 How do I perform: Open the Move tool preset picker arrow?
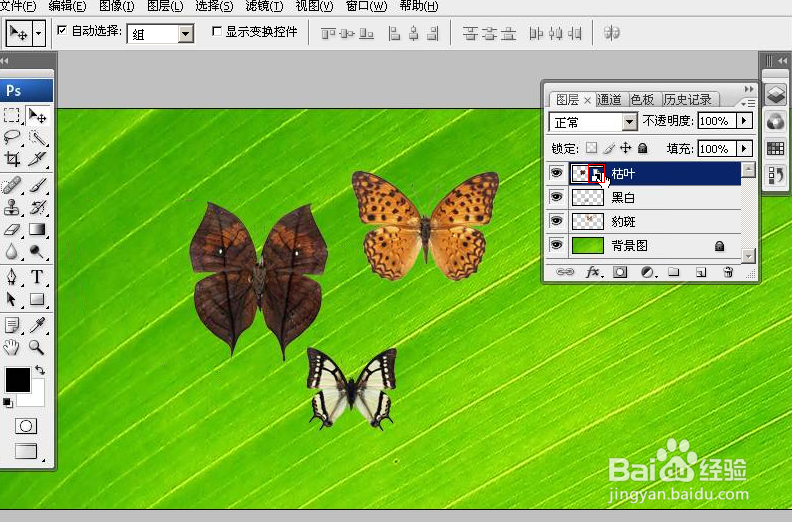(x=38, y=34)
